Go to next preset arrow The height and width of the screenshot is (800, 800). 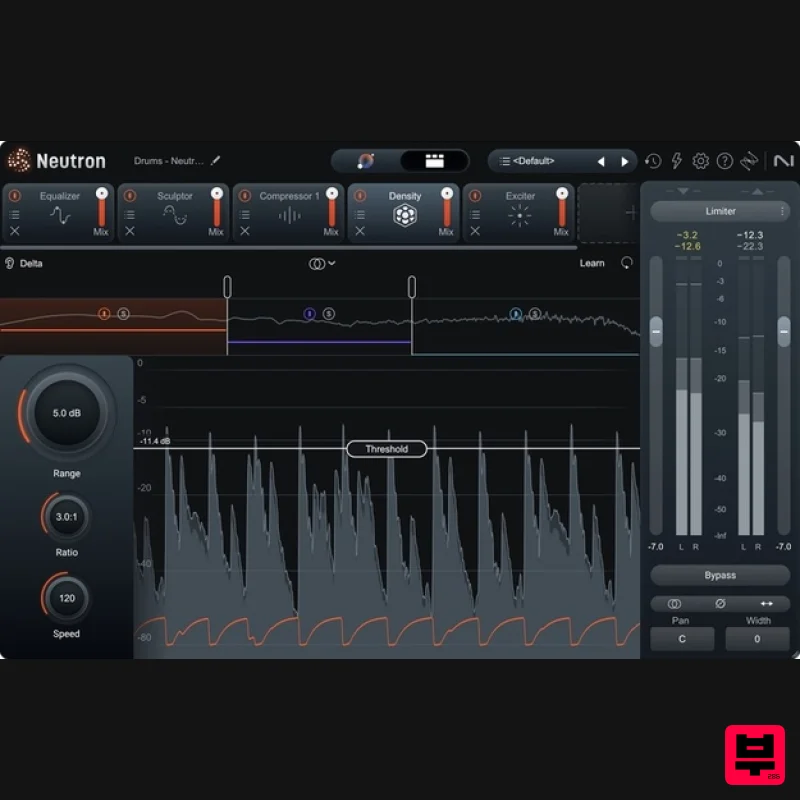pyautogui.click(x=624, y=162)
